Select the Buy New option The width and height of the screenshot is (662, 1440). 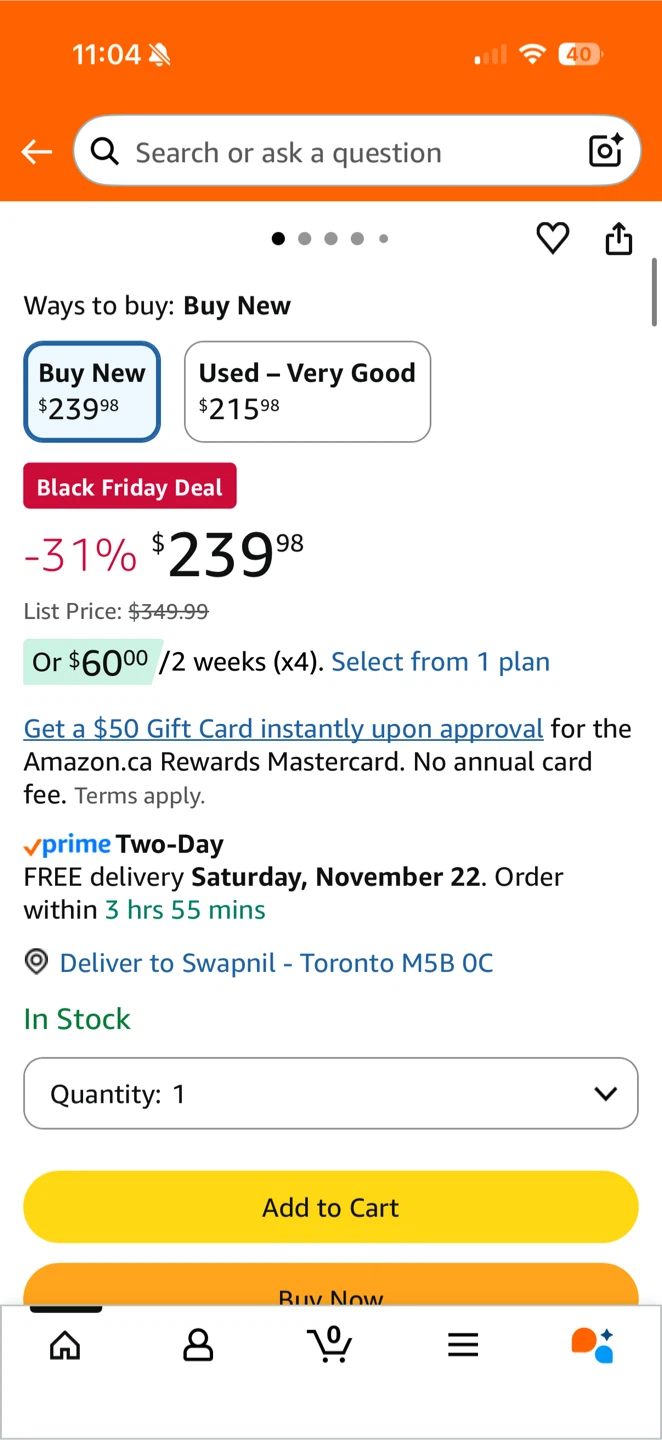pos(92,391)
